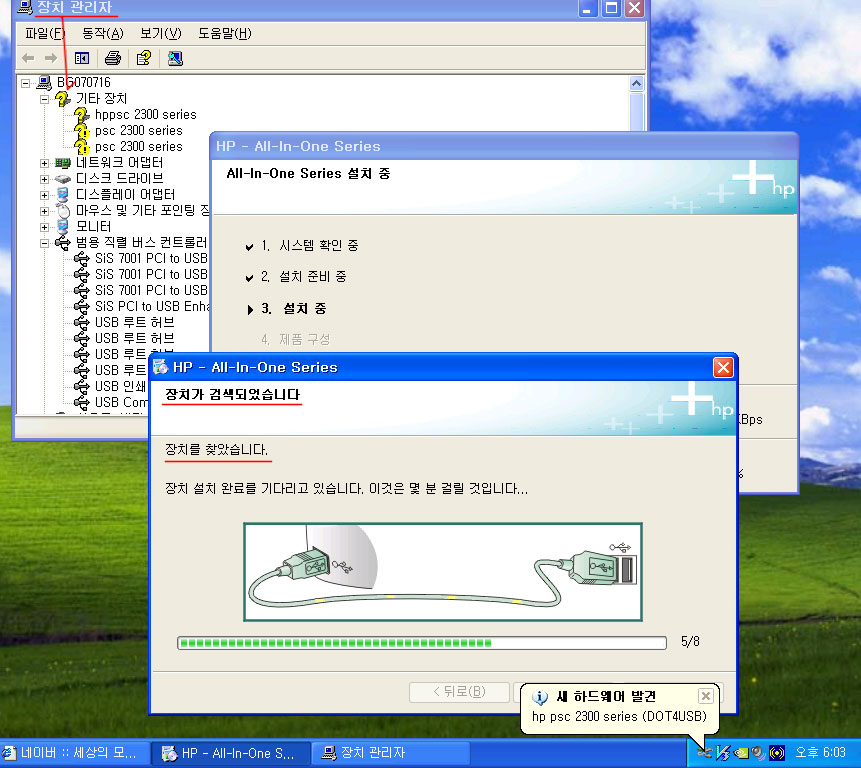Open 도움말(H) menu in Device Manager
The height and width of the screenshot is (768, 861).
(x=225, y=33)
